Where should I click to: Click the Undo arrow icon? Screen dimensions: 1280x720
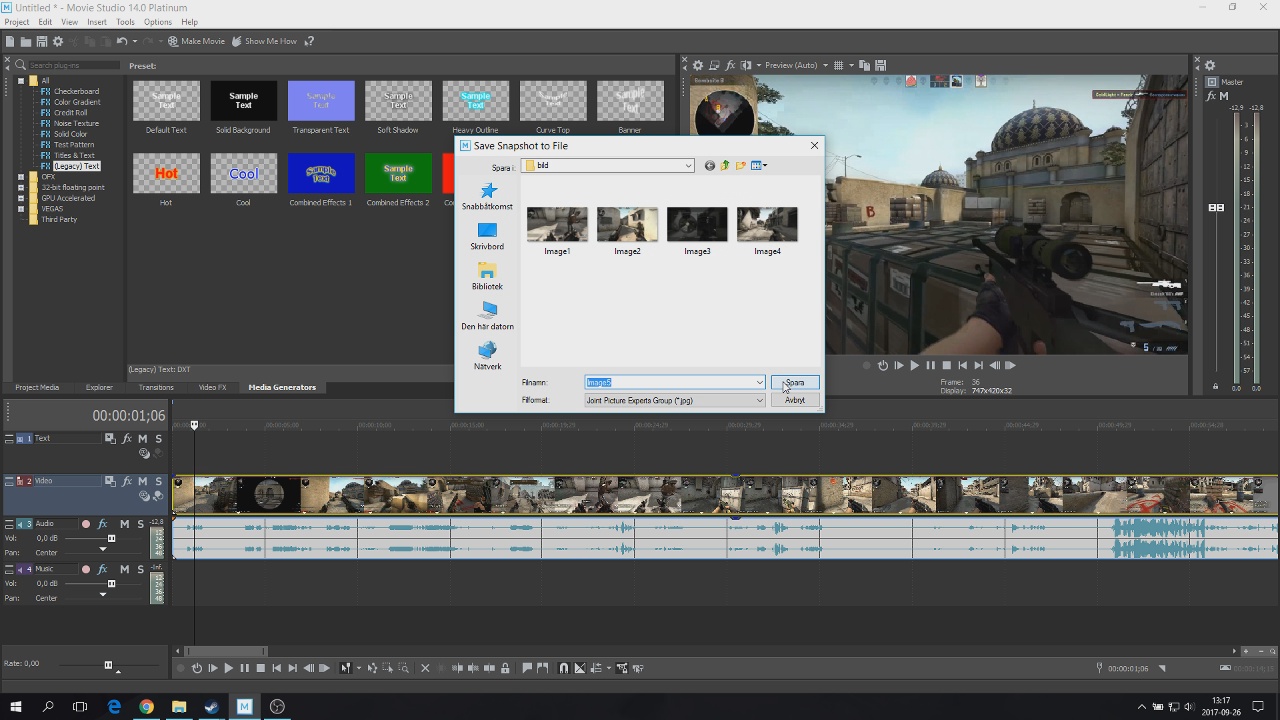pyautogui.click(x=121, y=41)
